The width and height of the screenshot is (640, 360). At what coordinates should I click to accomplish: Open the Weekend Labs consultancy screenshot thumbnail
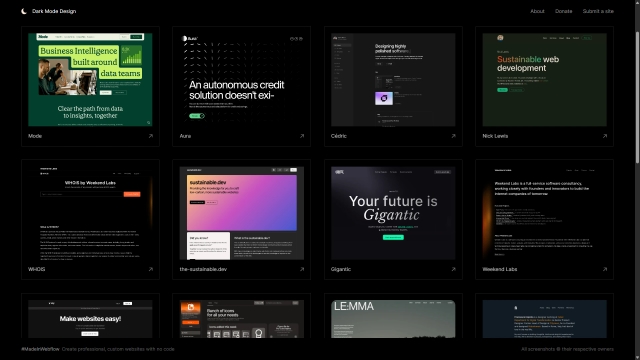point(544,213)
